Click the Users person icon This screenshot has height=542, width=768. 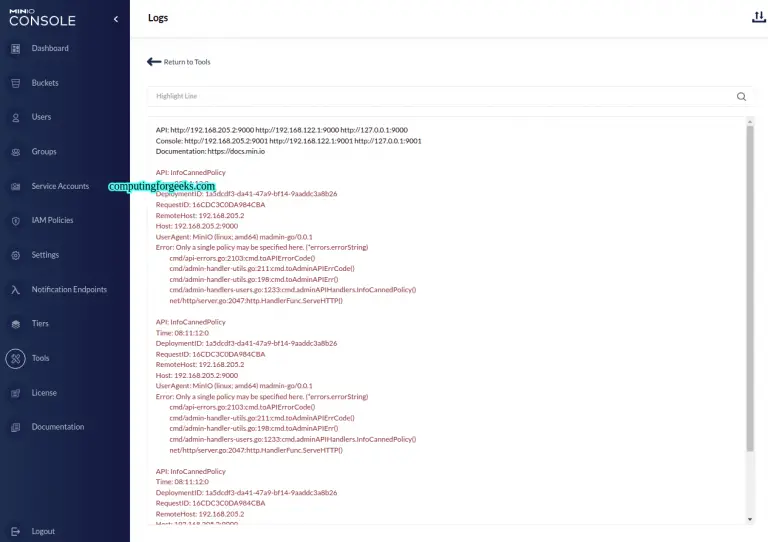pos(16,118)
